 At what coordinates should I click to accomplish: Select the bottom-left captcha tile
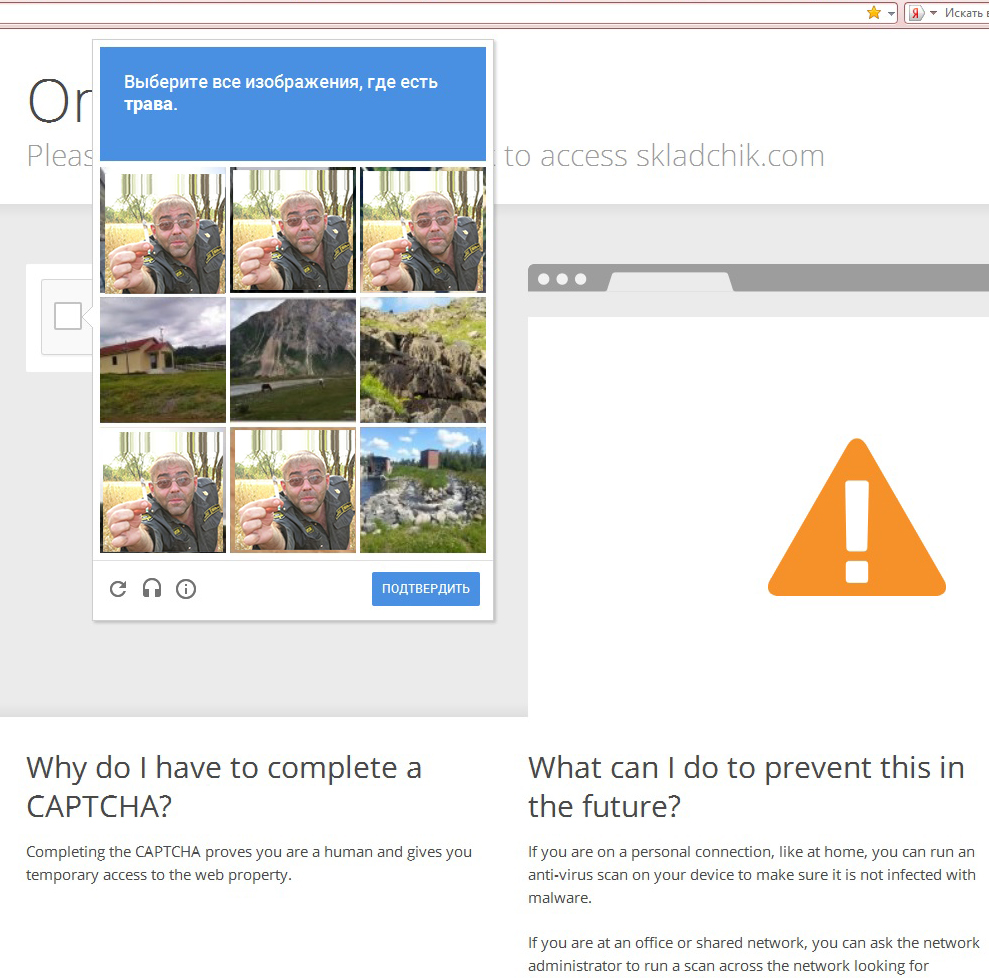(163, 490)
